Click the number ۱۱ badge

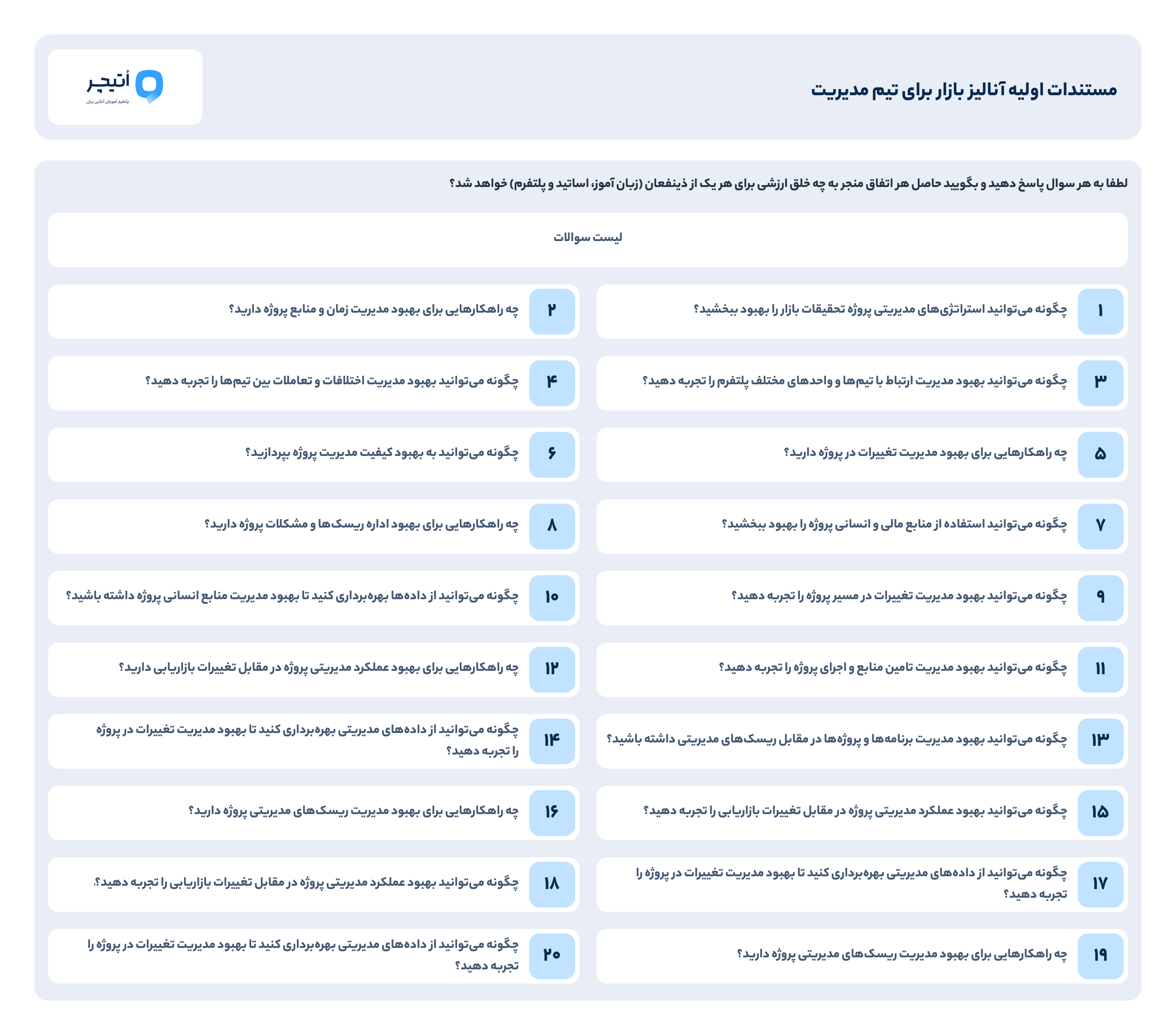pos(1100,670)
